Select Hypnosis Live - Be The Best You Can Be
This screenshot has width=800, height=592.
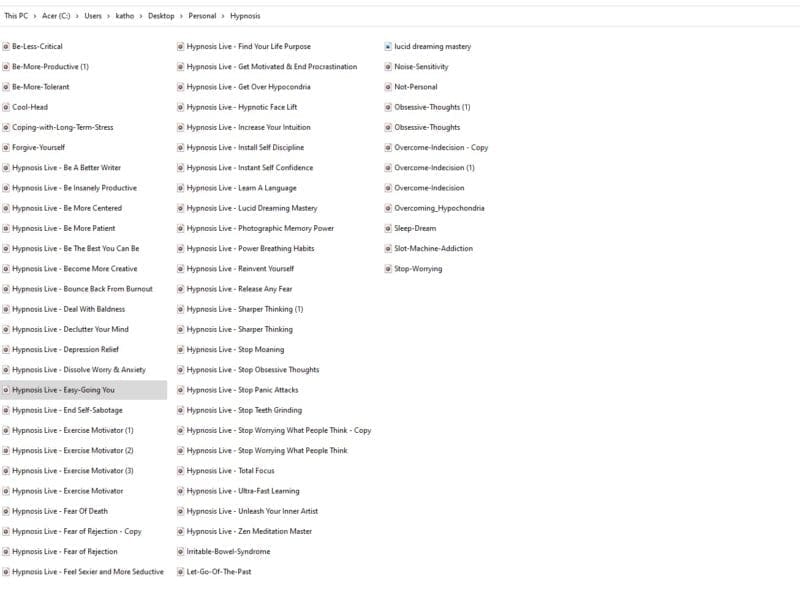point(76,249)
